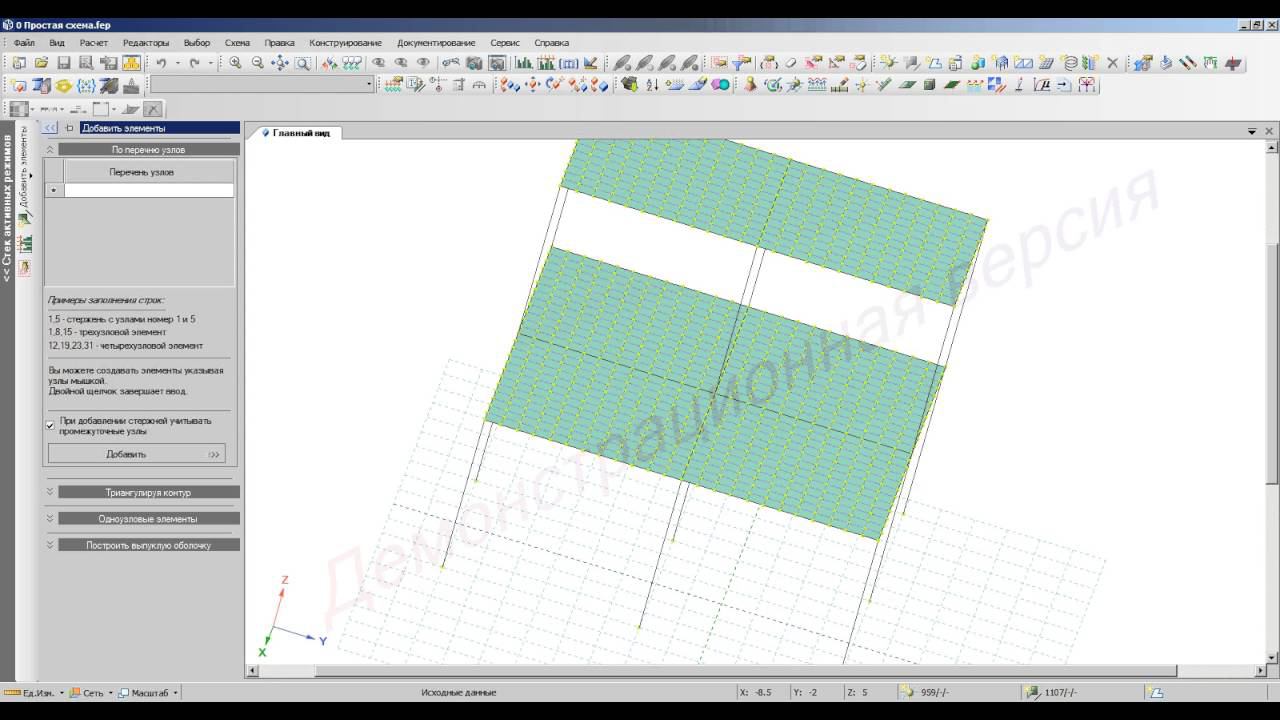This screenshot has width=1280, height=720.
Task: Open the Редакторы menu
Action: pyautogui.click(x=146, y=43)
